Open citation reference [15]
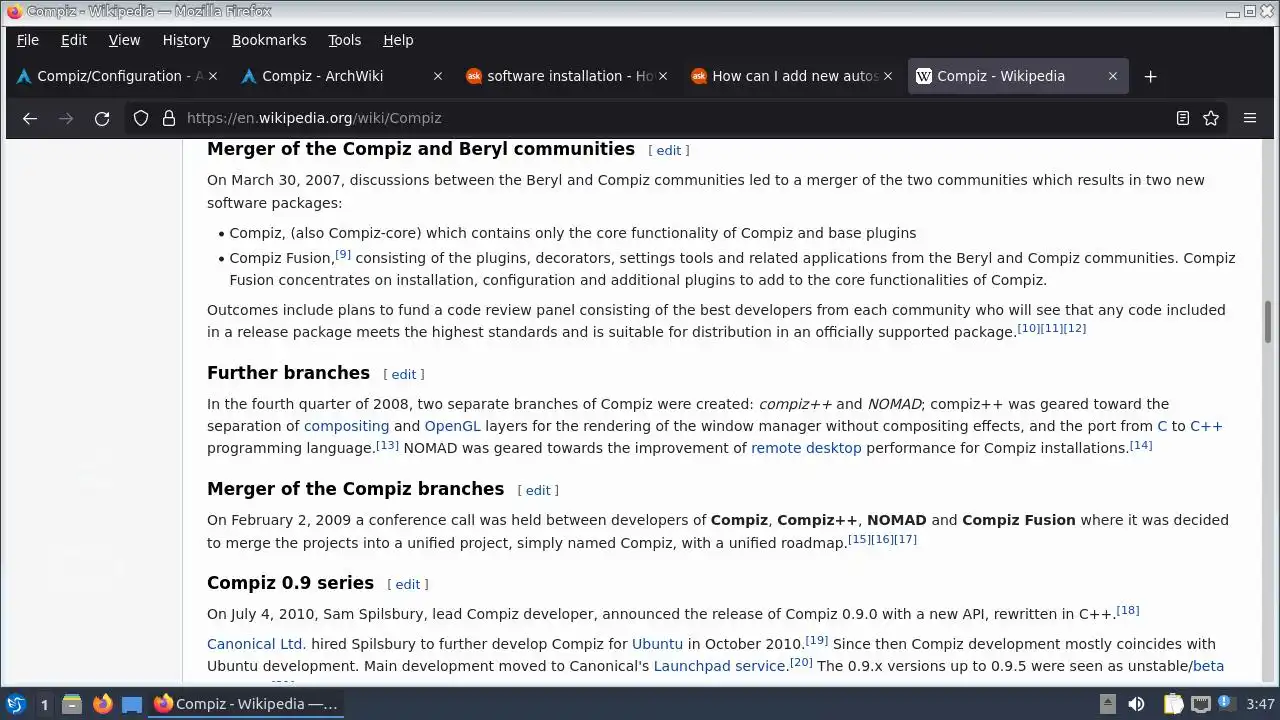This screenshot has width=1280, height=720. pyautogui.click(x=859, y=540)
